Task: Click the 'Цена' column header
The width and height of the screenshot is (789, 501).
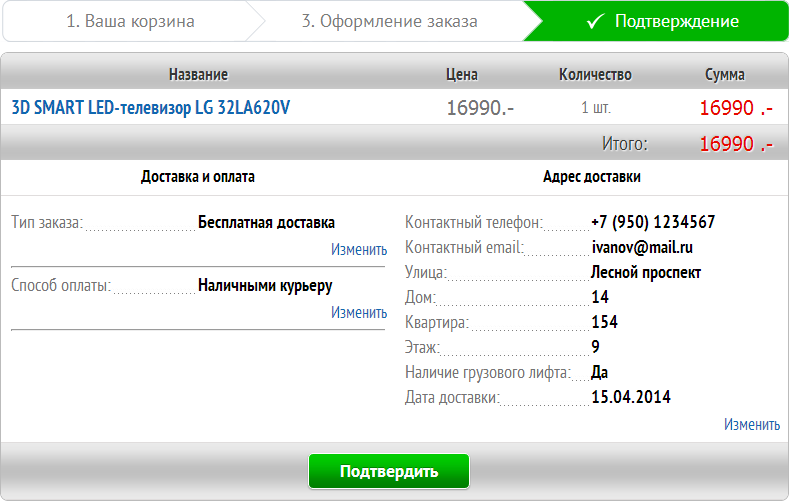Action: 461,74
